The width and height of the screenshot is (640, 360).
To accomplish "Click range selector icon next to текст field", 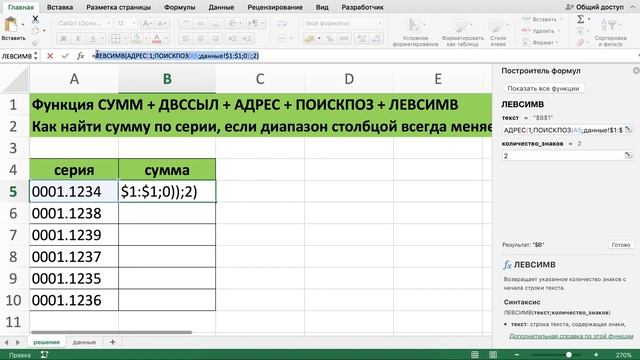I will pos(629,130).
